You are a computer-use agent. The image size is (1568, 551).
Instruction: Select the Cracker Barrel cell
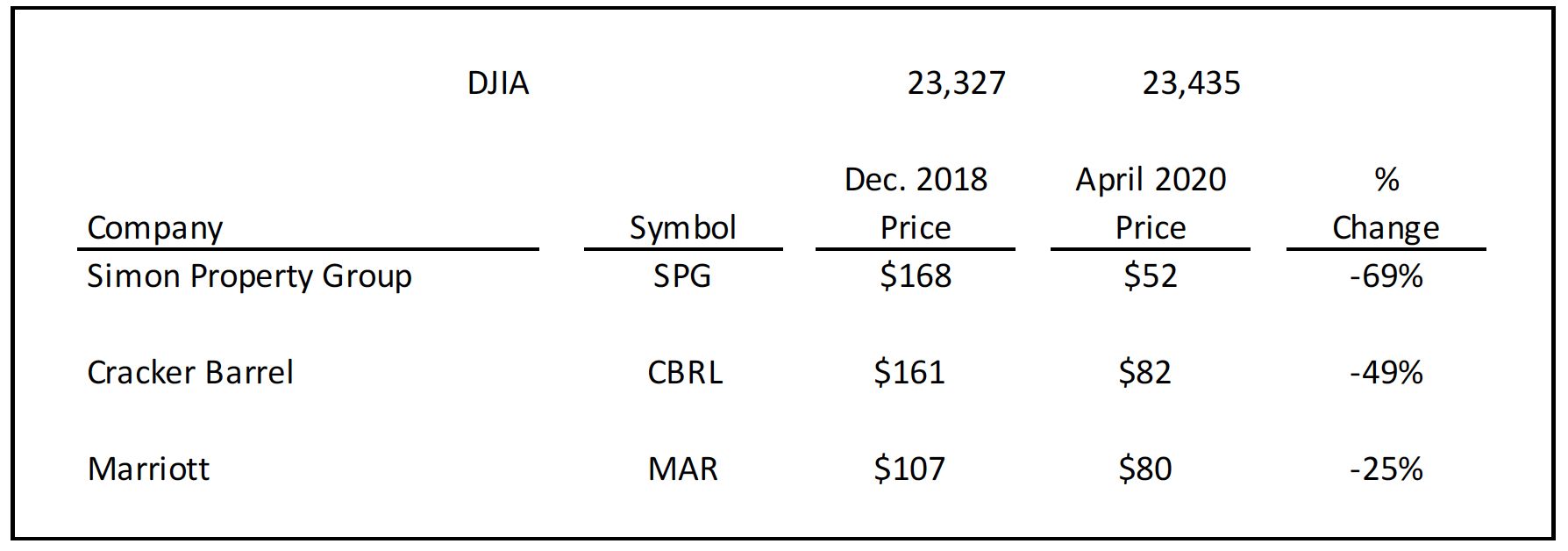(190, 373)
